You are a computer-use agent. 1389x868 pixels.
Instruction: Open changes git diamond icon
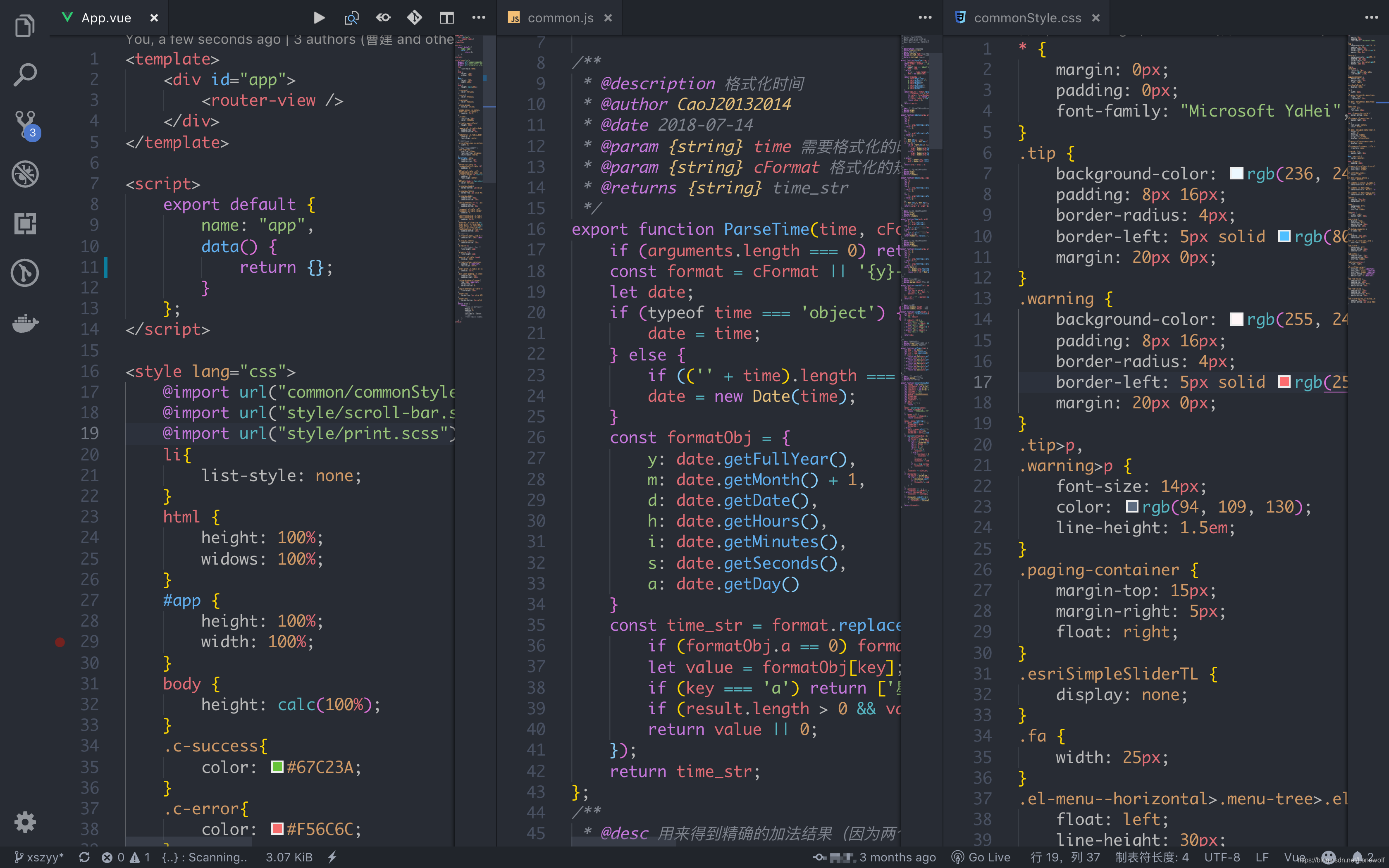(414, 18)
